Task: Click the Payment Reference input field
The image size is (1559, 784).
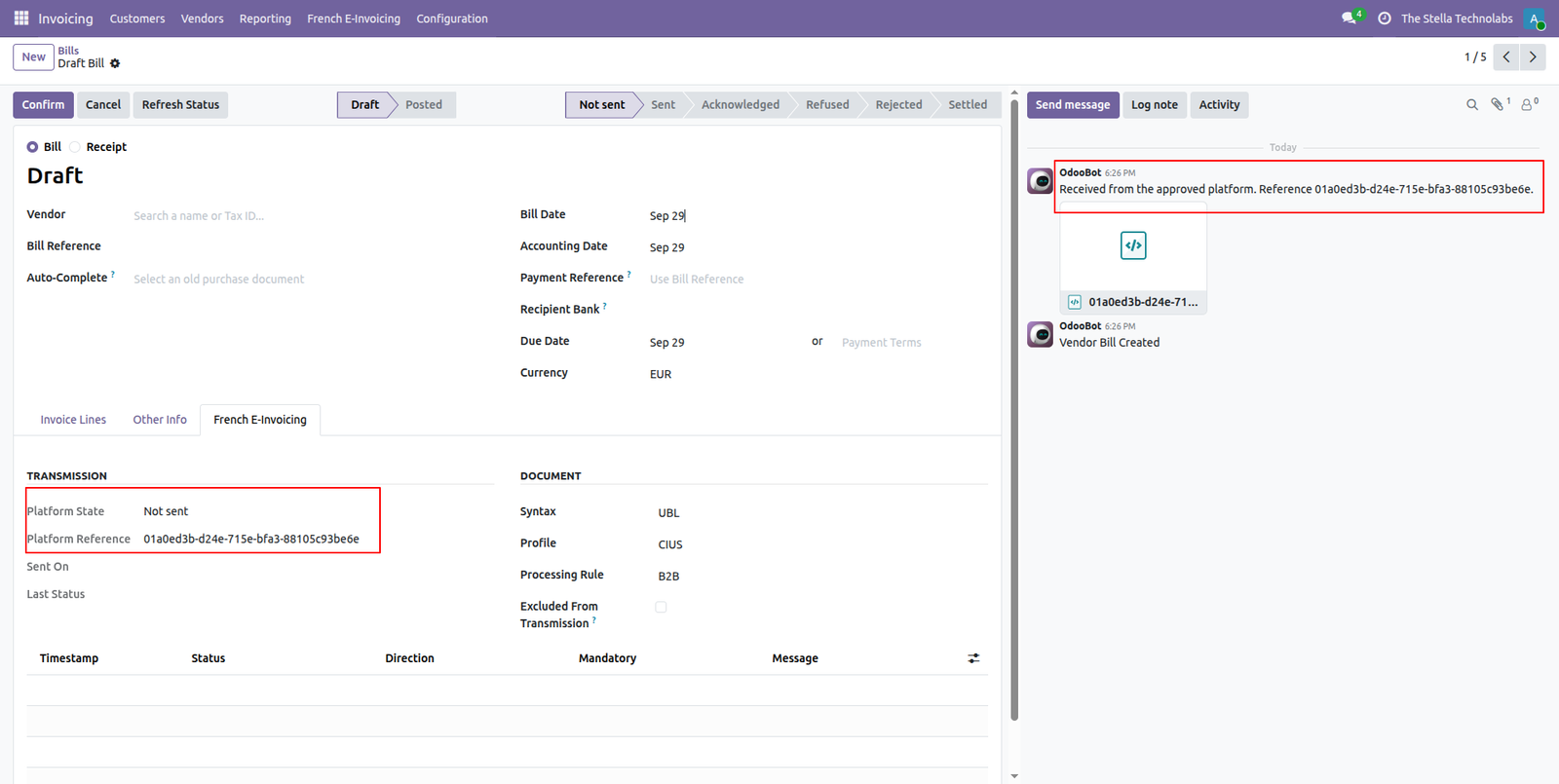Action: (818, 279)
